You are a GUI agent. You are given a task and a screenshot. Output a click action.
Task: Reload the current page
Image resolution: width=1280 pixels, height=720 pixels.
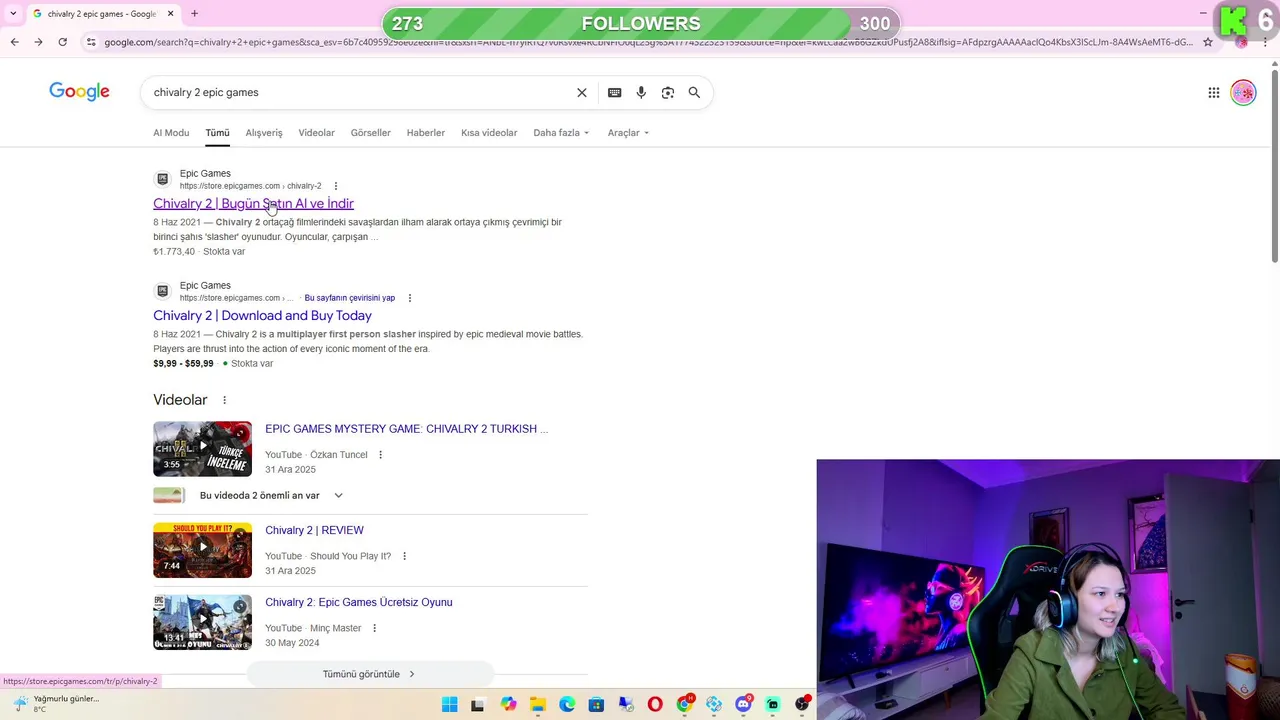coord(62,42)
